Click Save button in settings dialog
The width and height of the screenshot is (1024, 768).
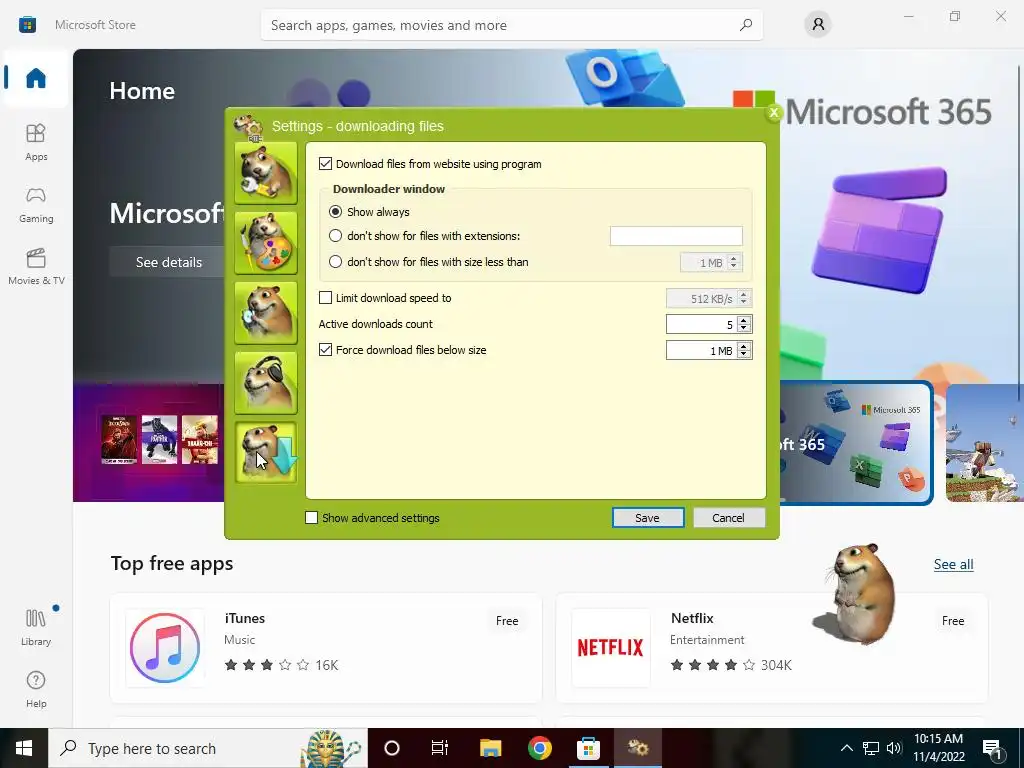[x=648, y=518]
